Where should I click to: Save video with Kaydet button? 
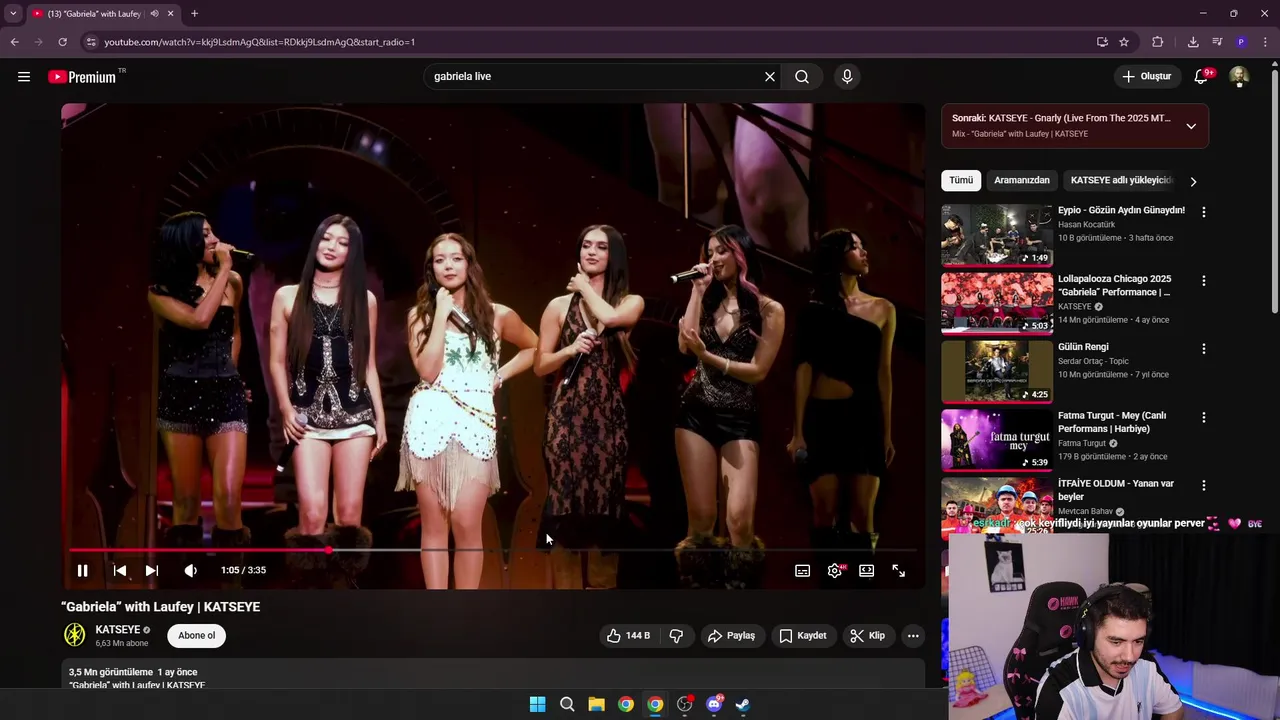(803, 635)
